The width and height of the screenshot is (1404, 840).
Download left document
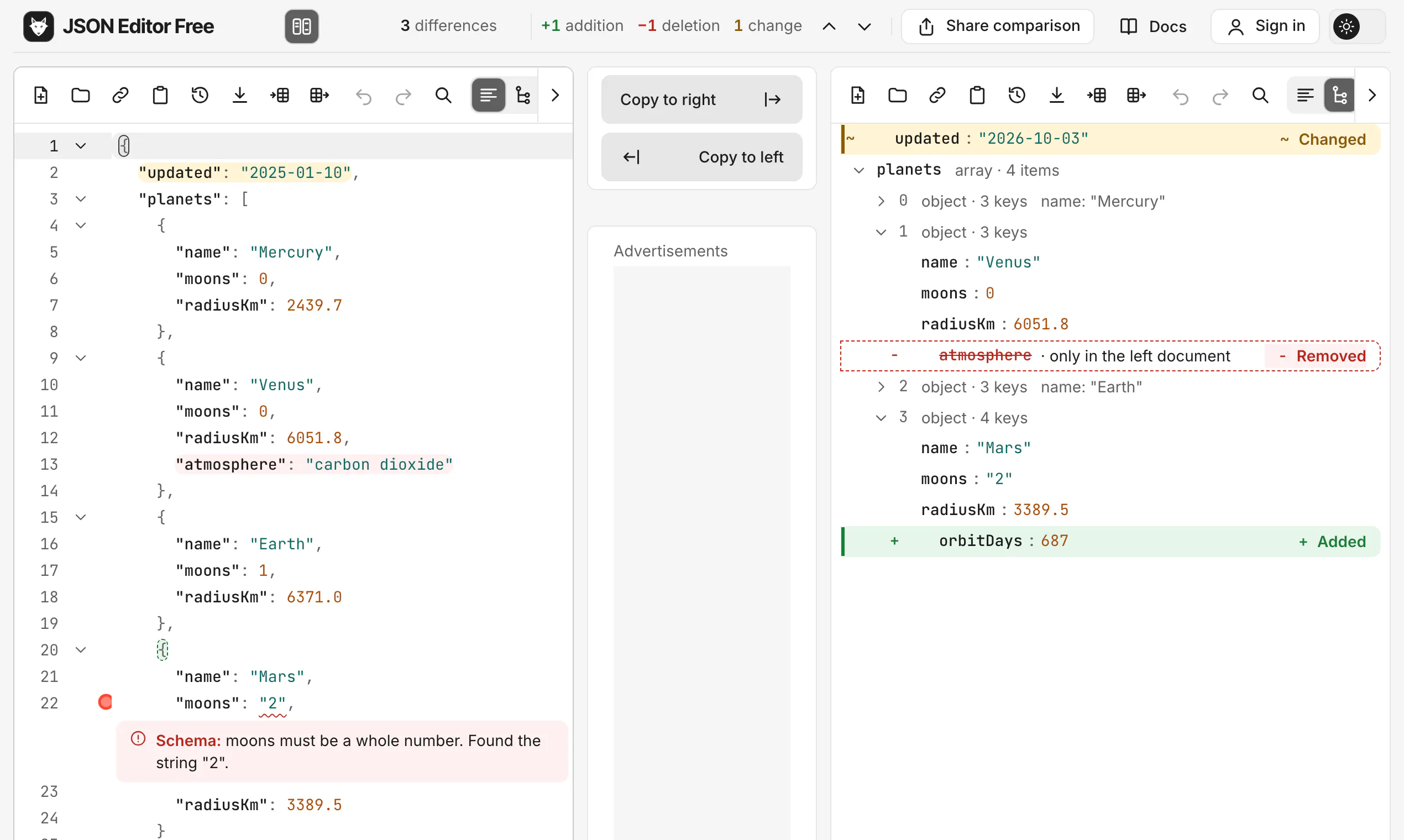(240, 95)
